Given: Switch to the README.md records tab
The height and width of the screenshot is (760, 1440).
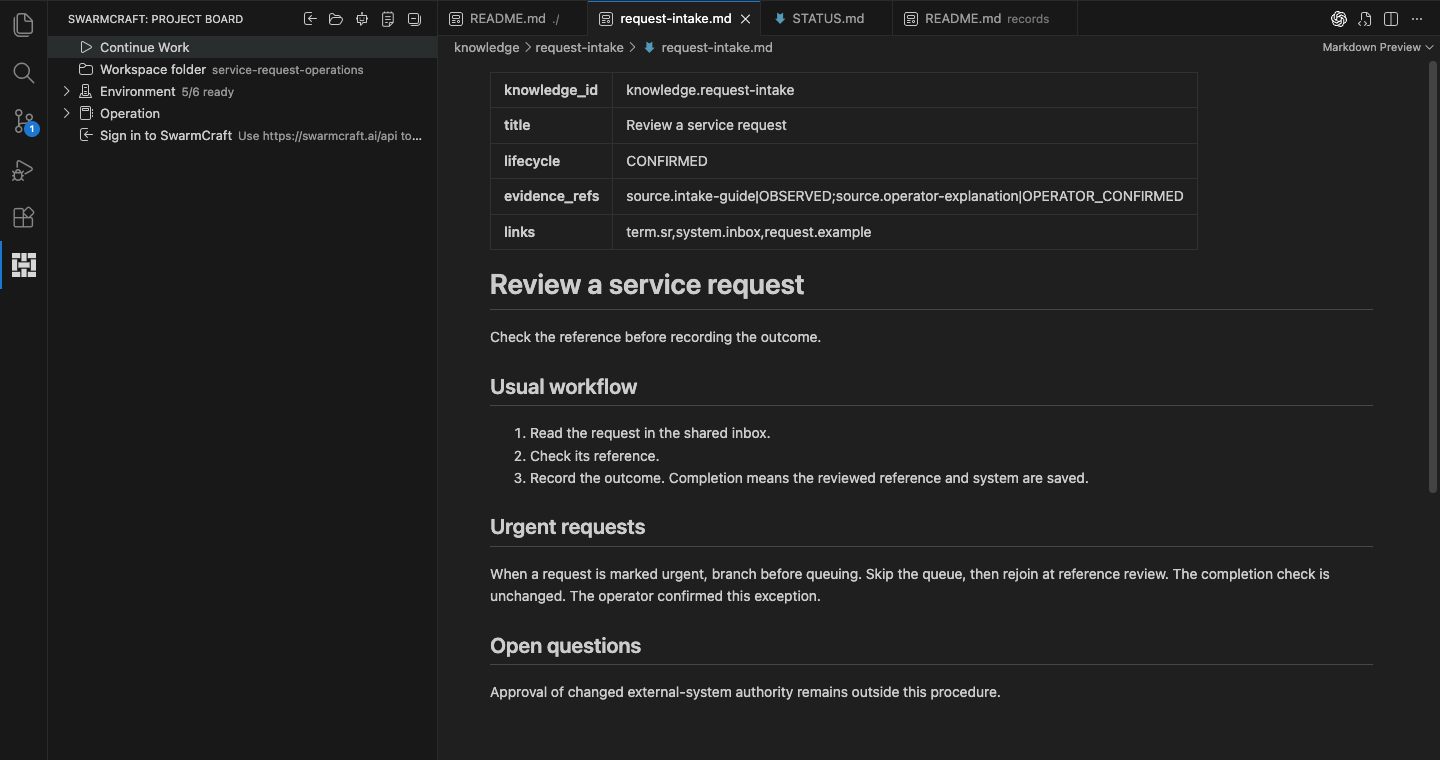Looking at the screenshot, I should (x=985, y=19).
